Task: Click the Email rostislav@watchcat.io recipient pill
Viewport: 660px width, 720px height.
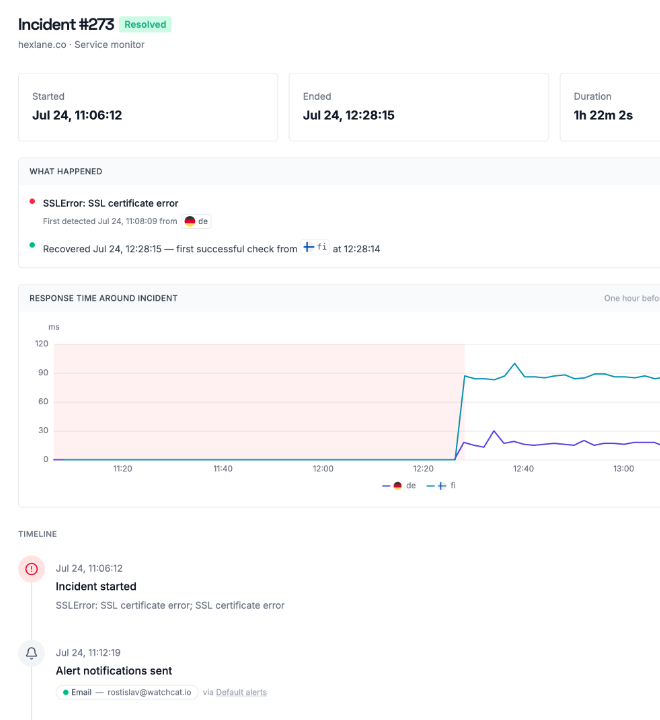Action: pos(127,692)
